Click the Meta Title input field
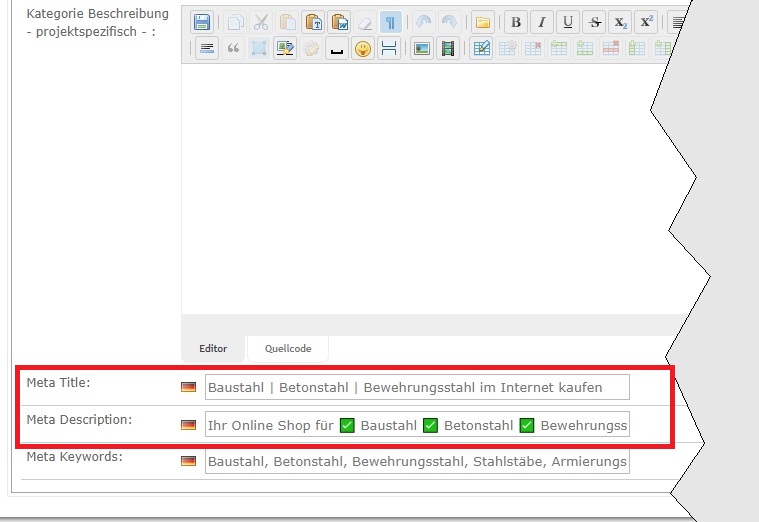 [417, 387]
